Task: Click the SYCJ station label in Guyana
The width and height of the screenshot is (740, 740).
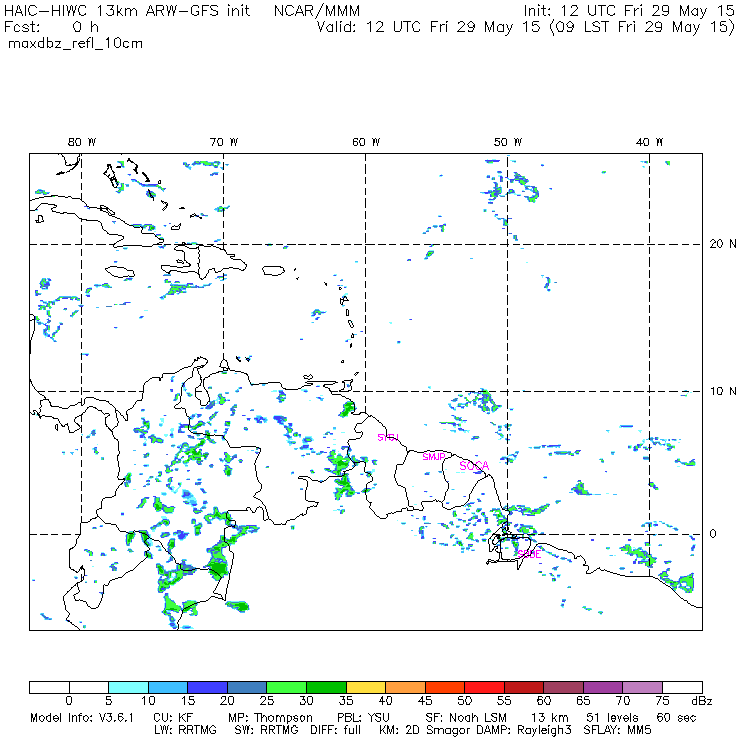Action: (388, 437)
